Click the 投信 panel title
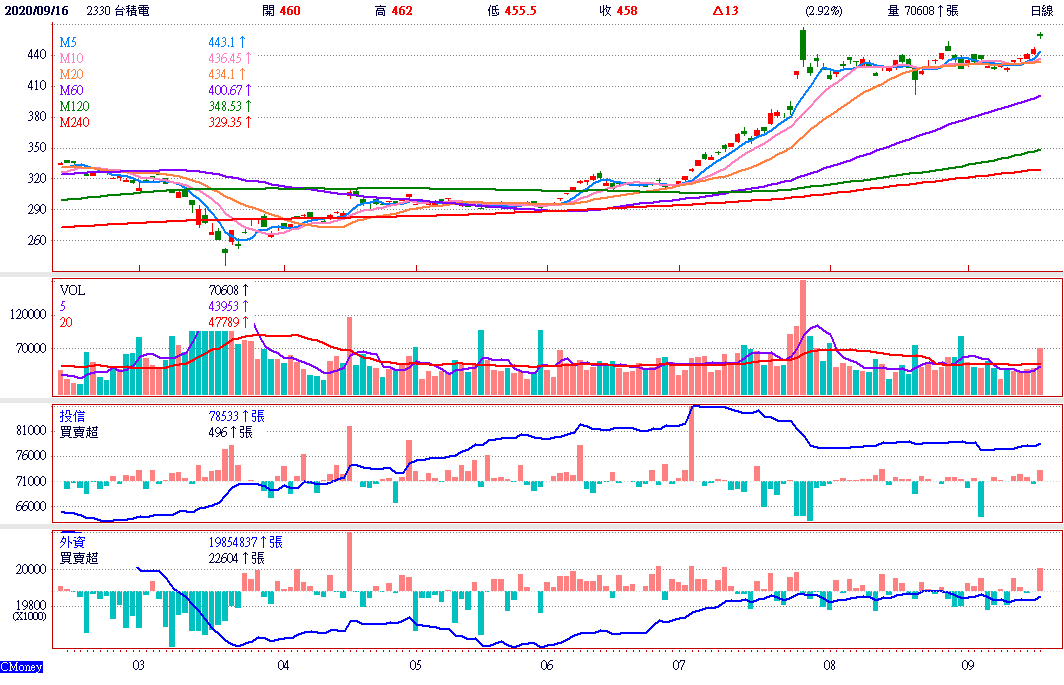Image resolution: width=1064 pixels, height=685 pixels. (x=72, y=416)
